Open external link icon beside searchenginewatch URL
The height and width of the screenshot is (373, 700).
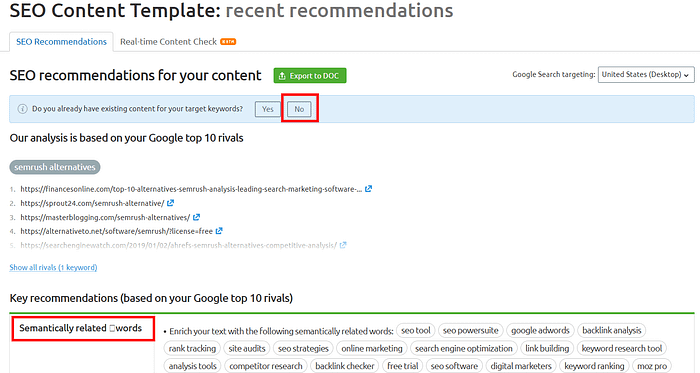[x=343, y=245]
